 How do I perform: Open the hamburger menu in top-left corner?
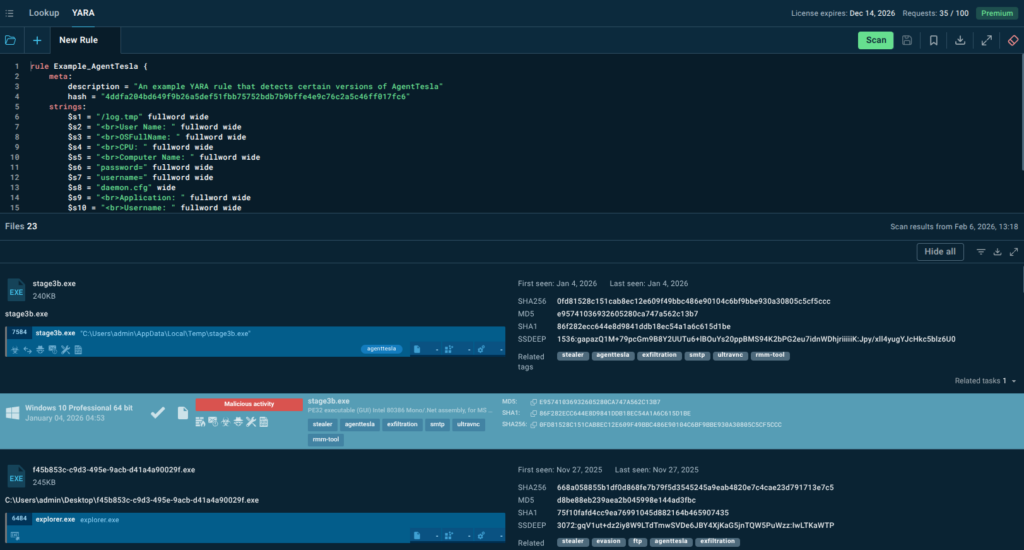coord(9,13)
